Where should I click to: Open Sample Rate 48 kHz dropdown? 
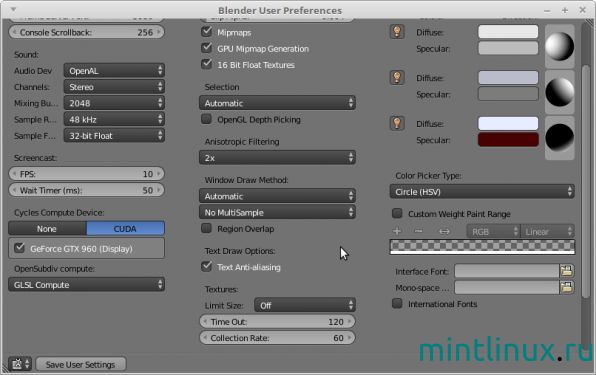[x=114, y=119]
